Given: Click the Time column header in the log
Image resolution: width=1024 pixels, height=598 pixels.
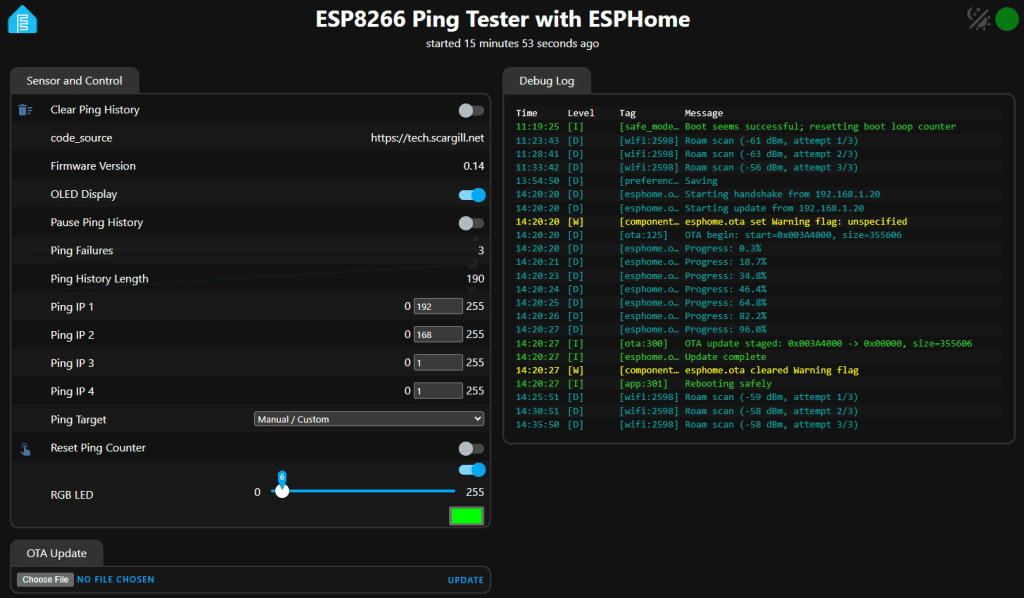Looking at the screenshot, I should pyautogui.click(x=526, y=113).
